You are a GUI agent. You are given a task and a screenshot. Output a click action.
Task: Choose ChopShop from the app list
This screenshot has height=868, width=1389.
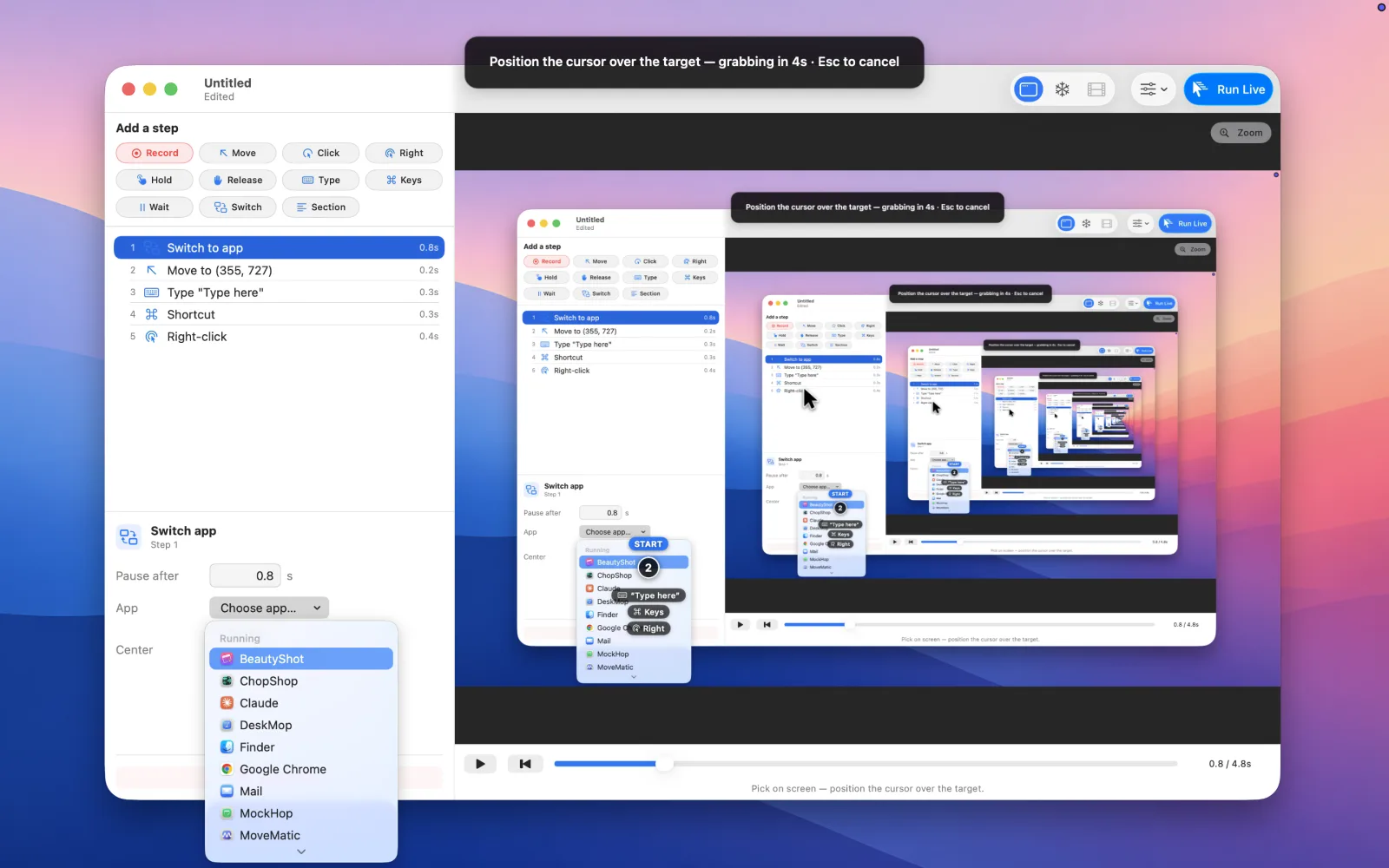[301, 681]
